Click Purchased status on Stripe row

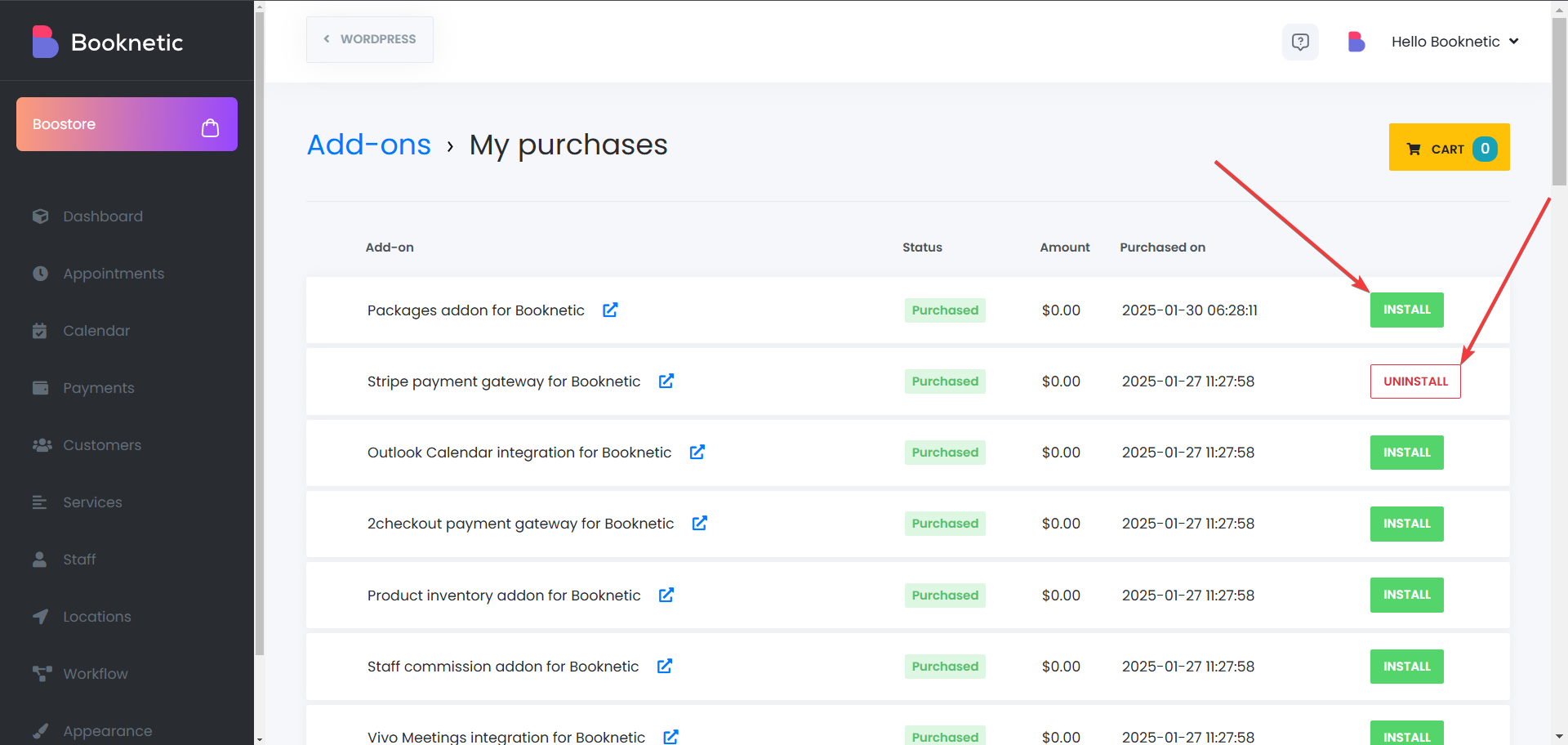pos(945,381)
